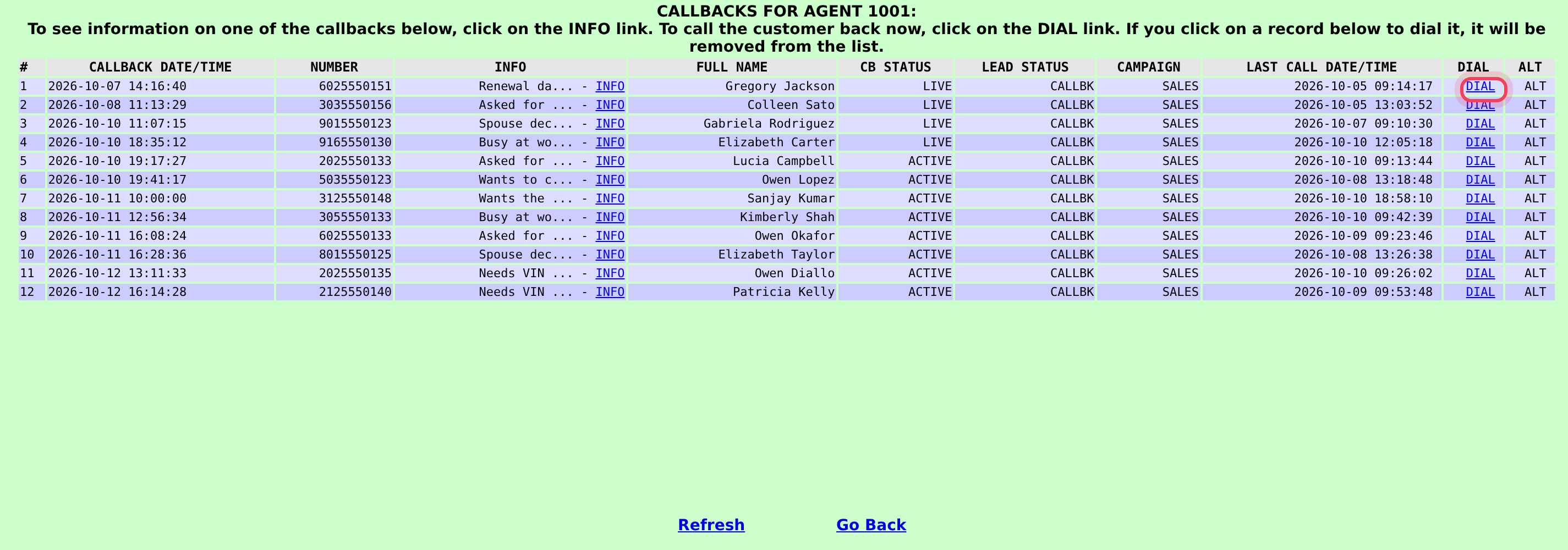Select phone number 3035550156
This screenshot has height=550, width=1568.
tap(355, 105)
